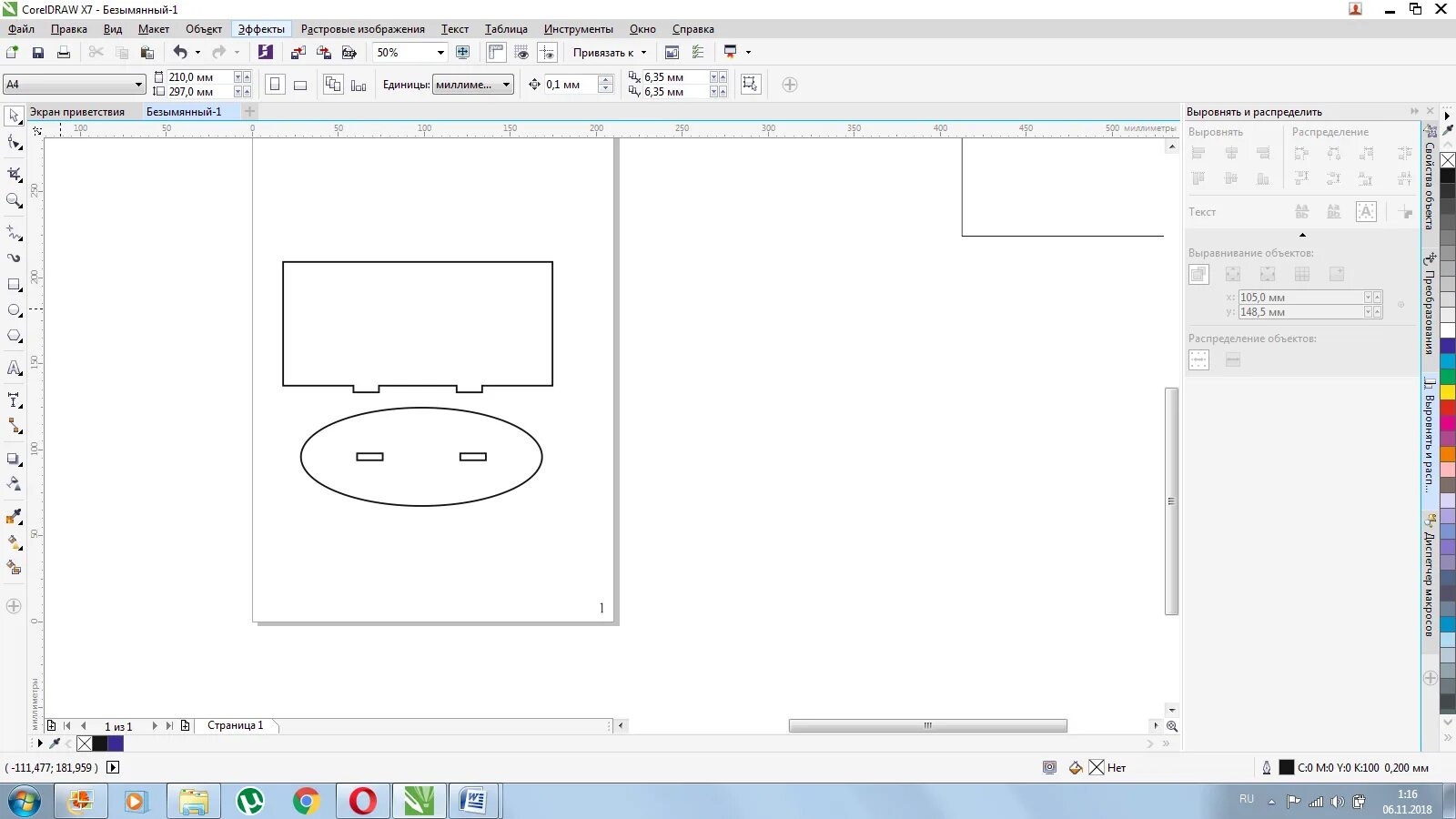1456x819 pixels.
Task: Increase nudge distance 0,1 мм spinner
Action: 606,79
